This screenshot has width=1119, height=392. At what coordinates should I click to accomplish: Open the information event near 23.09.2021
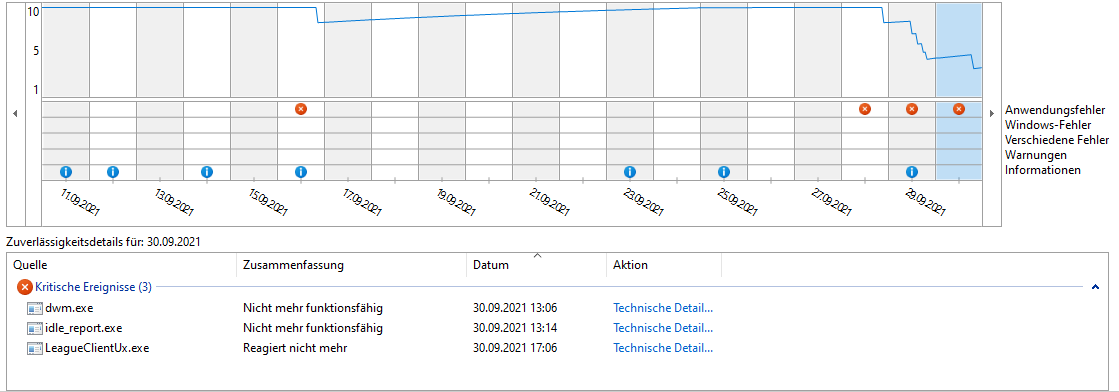coord(629,171)
